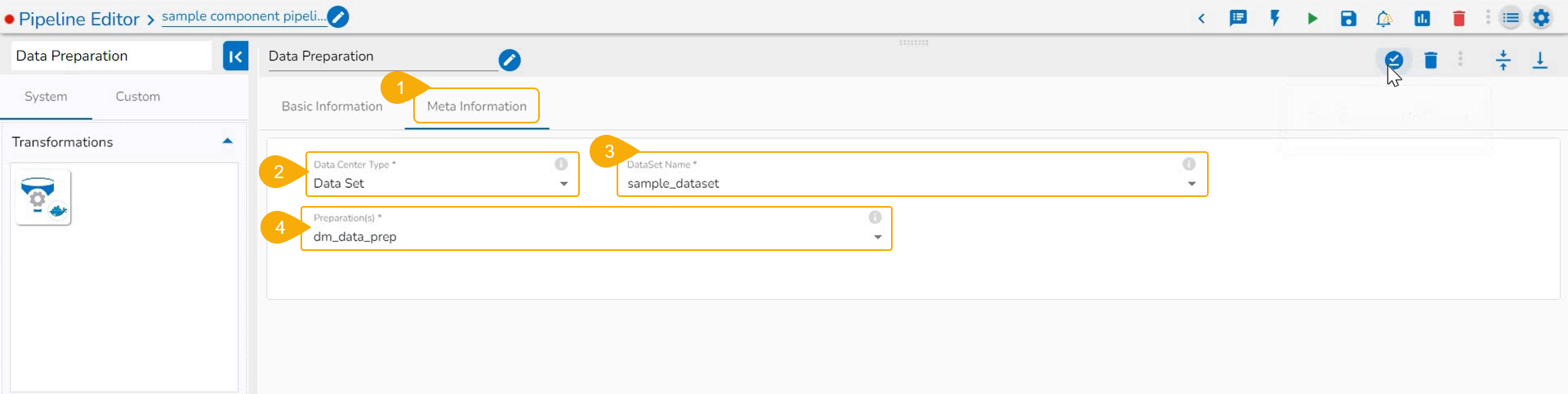Open the gear settings icon in top toolbar

click(1541, 18)
